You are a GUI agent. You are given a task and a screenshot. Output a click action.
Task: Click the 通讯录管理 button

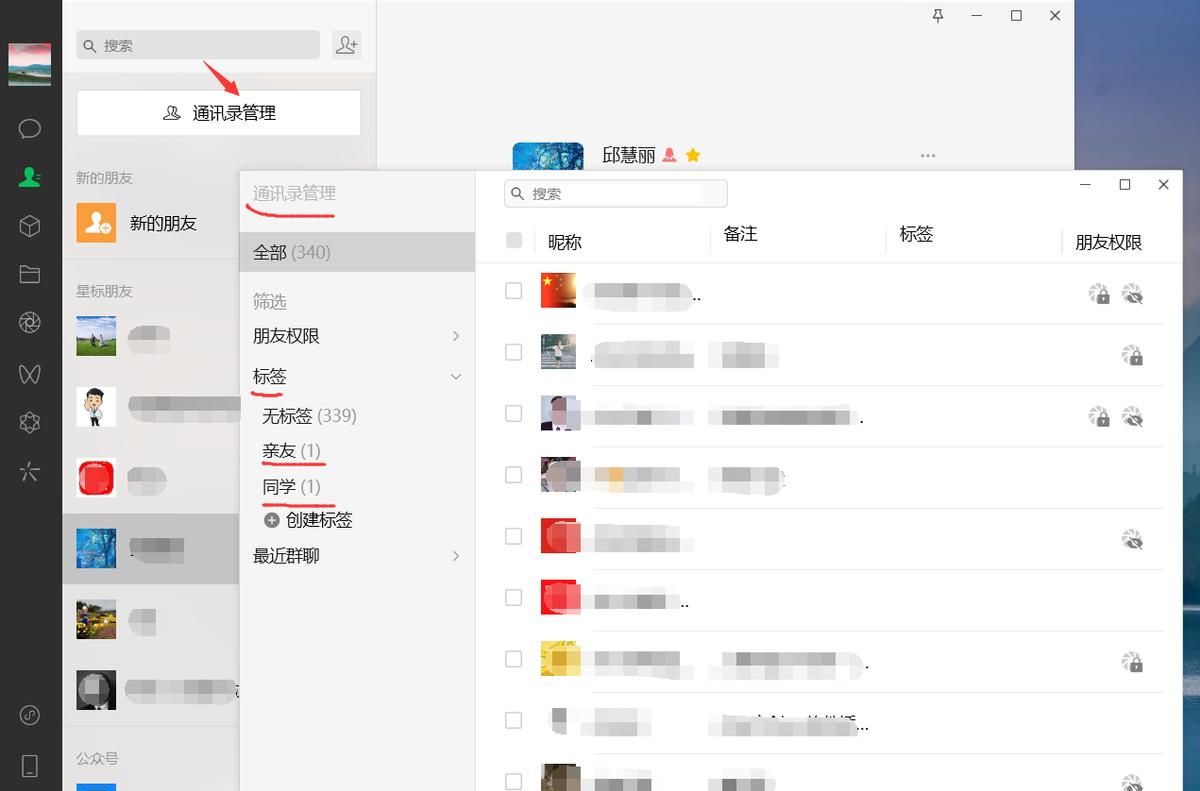[x=218, y=112]
